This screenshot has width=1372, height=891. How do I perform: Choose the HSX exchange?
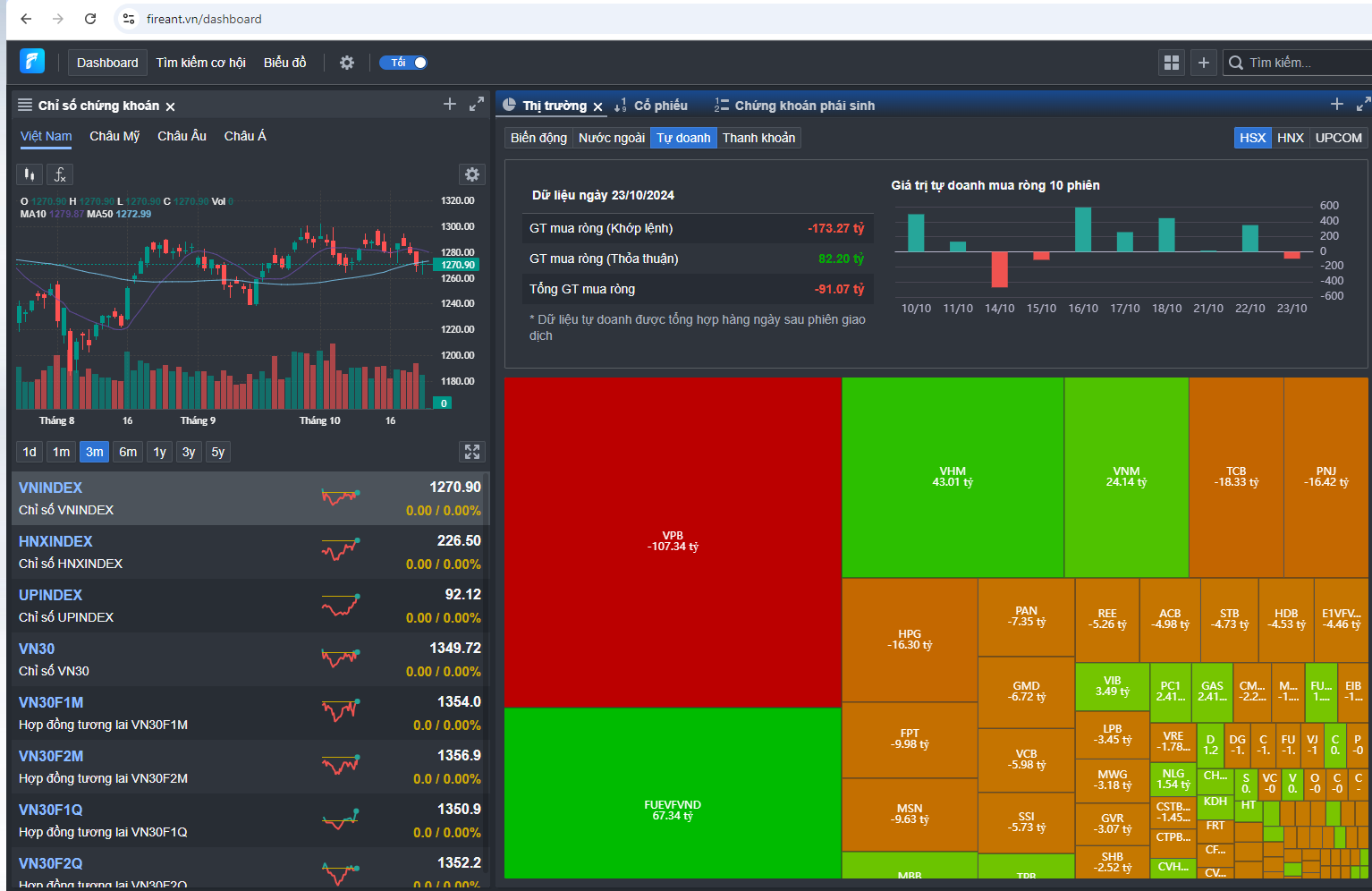[x=1252, y=138]
